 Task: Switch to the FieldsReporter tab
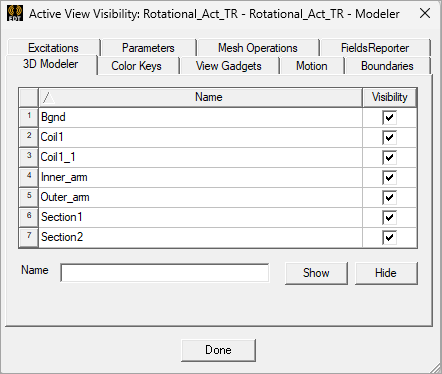point(375,48)
